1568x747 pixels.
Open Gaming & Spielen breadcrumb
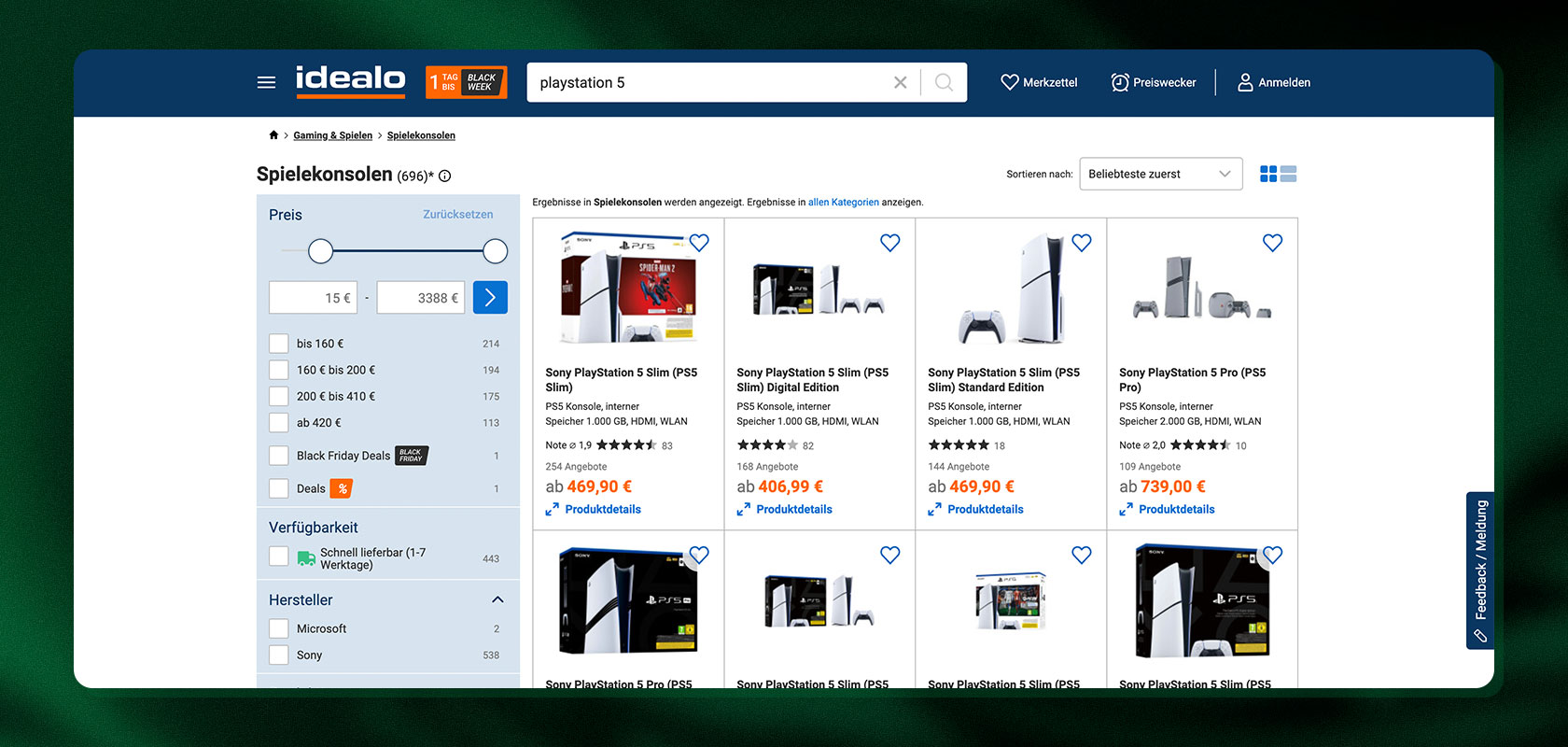[332, 135]
